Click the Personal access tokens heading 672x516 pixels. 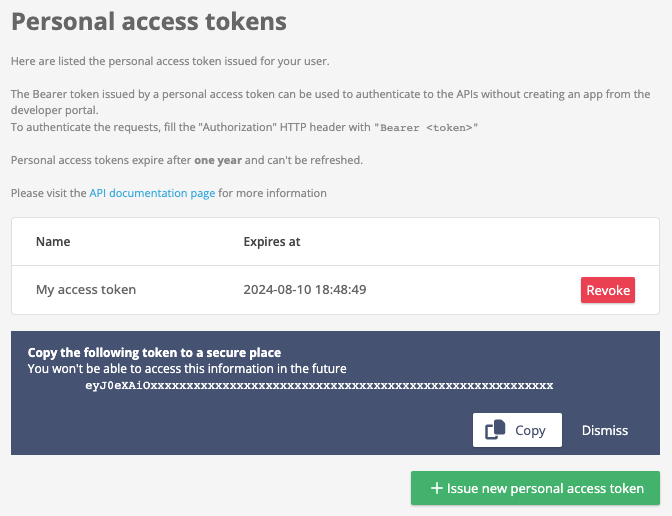(x=149, y=21)
